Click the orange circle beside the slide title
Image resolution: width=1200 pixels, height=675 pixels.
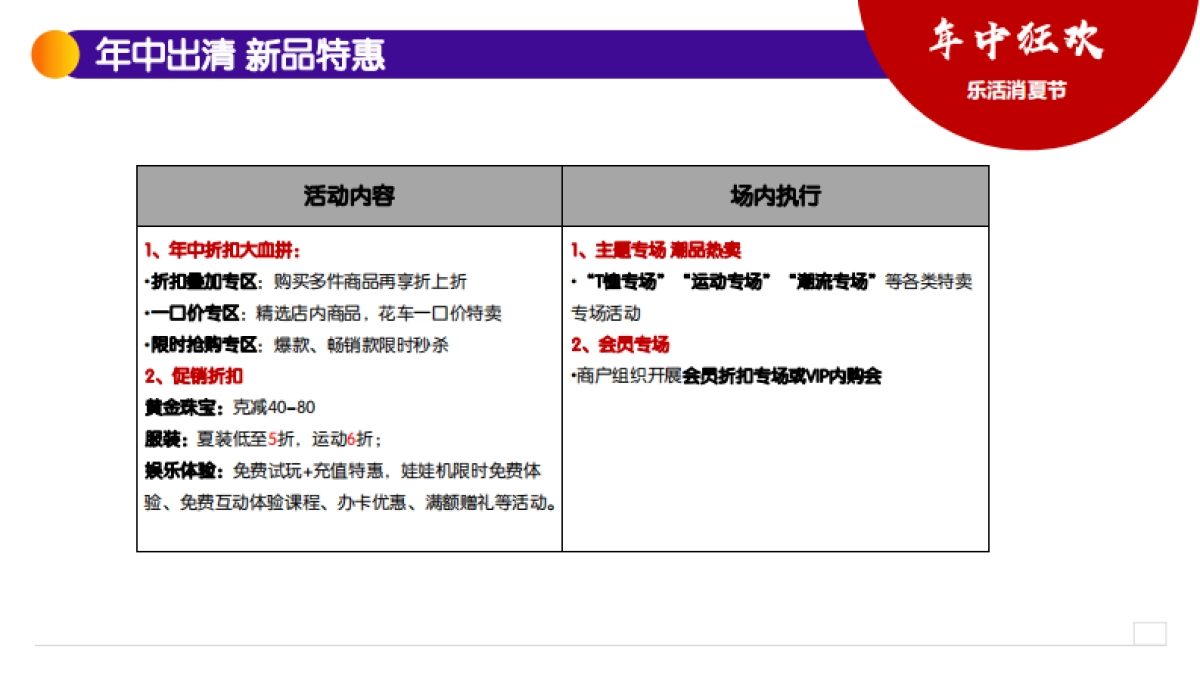[x=55, y=54]
